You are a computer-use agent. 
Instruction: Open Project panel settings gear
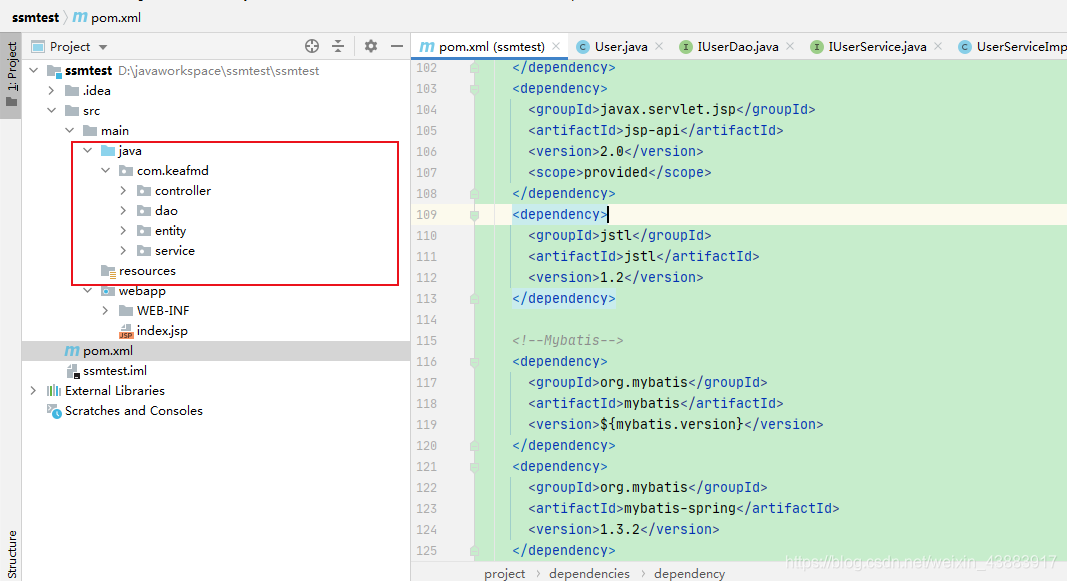[370, 46]
